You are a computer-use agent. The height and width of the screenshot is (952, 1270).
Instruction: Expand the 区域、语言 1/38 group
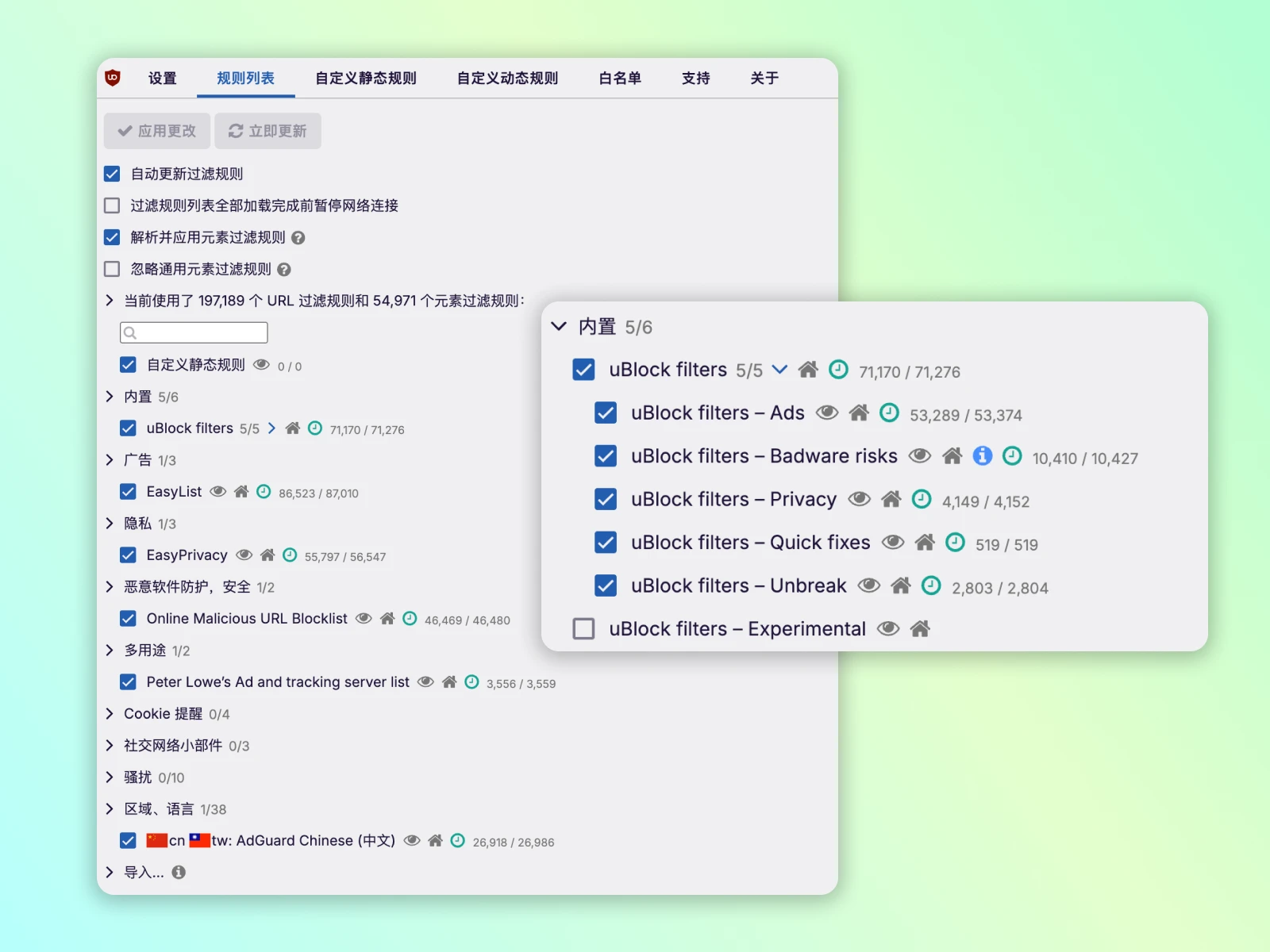pos(110,808)
